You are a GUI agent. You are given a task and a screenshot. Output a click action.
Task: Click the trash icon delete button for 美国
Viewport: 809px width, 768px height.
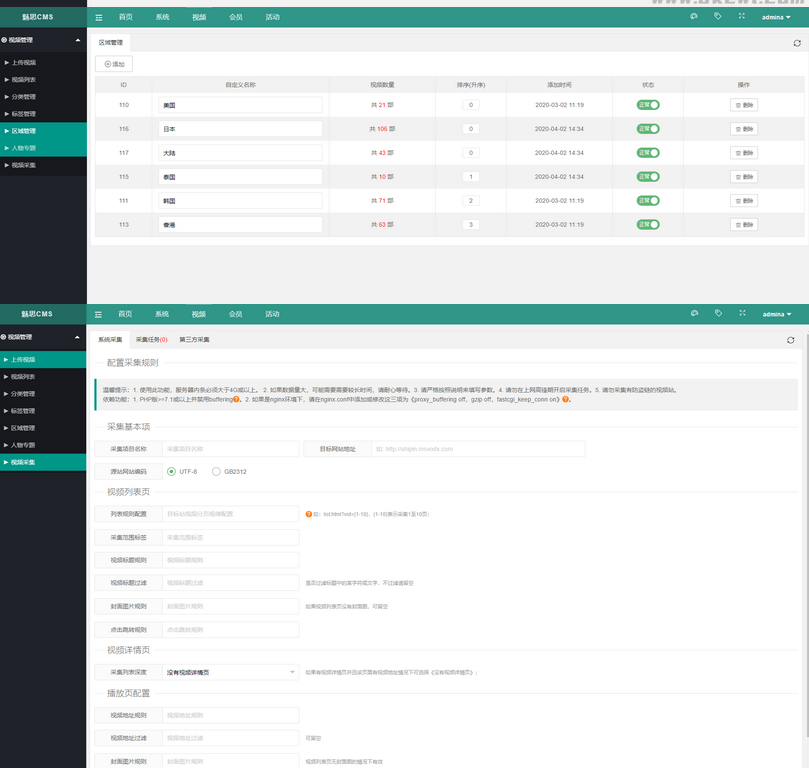744,104
